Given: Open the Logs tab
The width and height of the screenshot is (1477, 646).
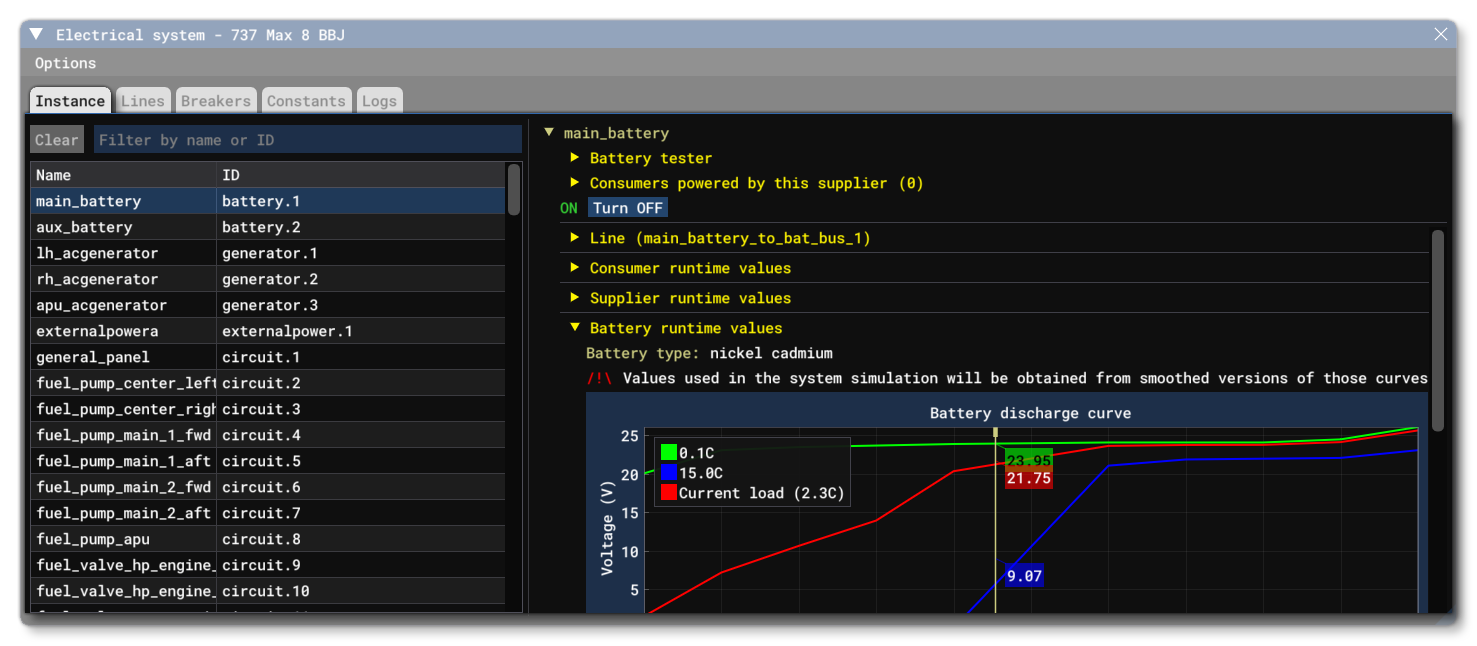Looking at the screenshot, I should click(379, 100).
